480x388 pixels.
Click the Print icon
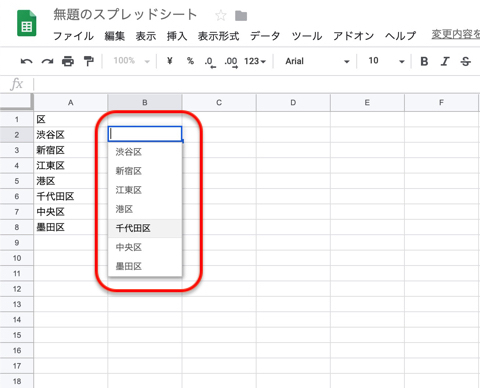point(68,61)
